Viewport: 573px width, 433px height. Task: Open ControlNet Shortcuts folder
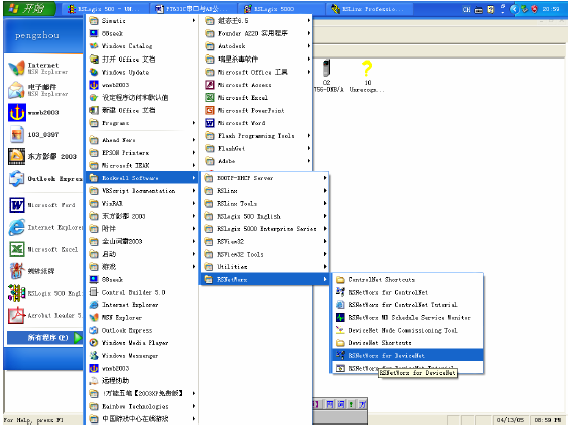pyautogui.click(x=408, y=280)
